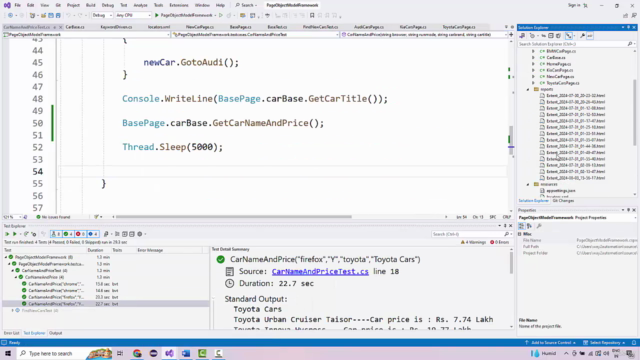Switch to the Output tab
Screen dimensions: 640x360
[x=56, y=333]
